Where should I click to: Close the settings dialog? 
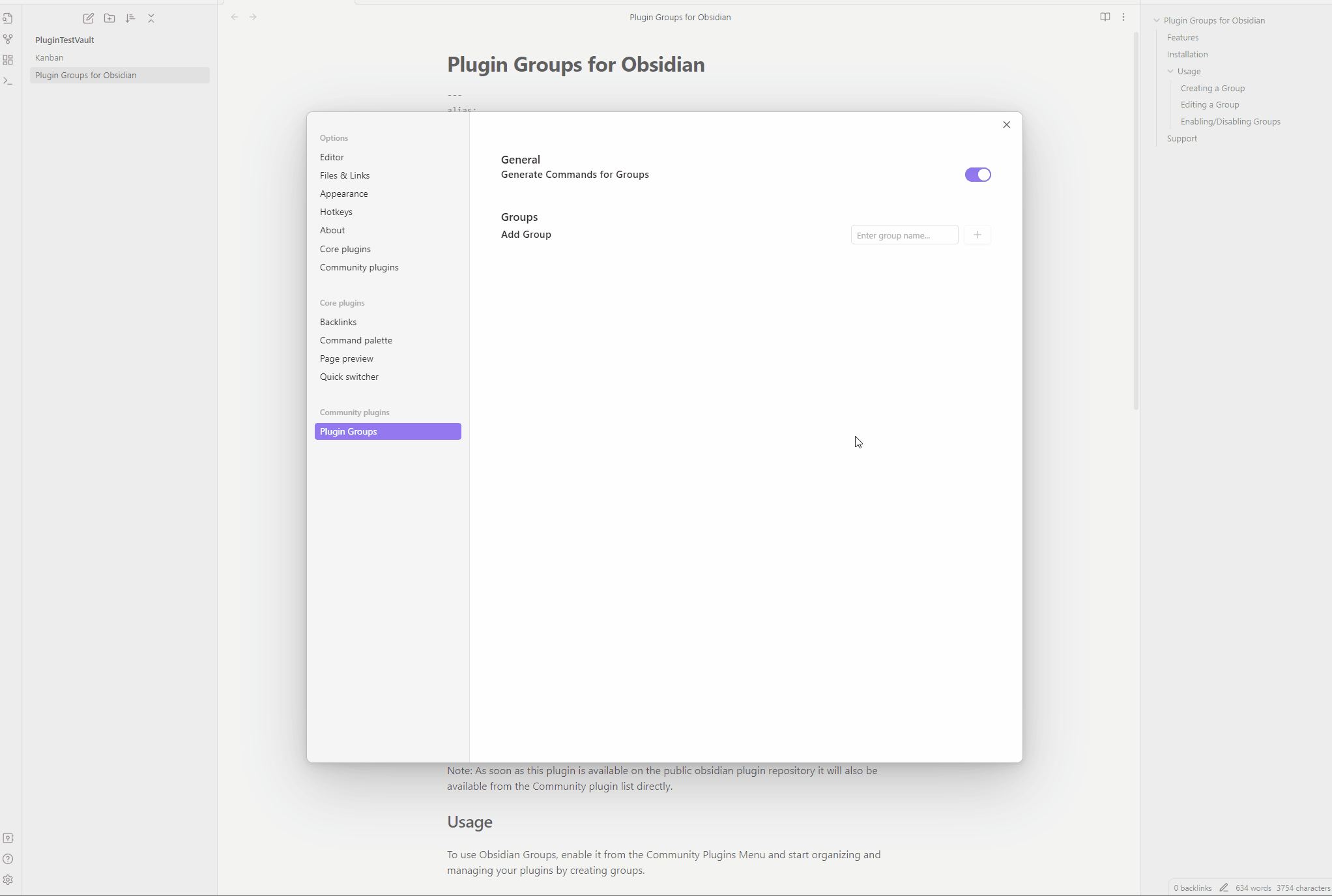point(1006,124)
